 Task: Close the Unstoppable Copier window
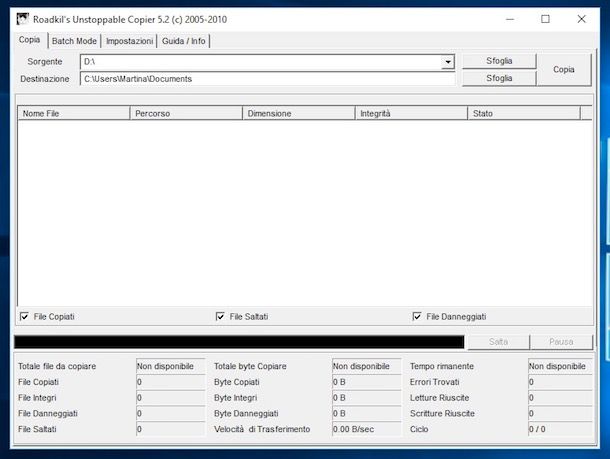pyautogui.click(x=582, y=19)
